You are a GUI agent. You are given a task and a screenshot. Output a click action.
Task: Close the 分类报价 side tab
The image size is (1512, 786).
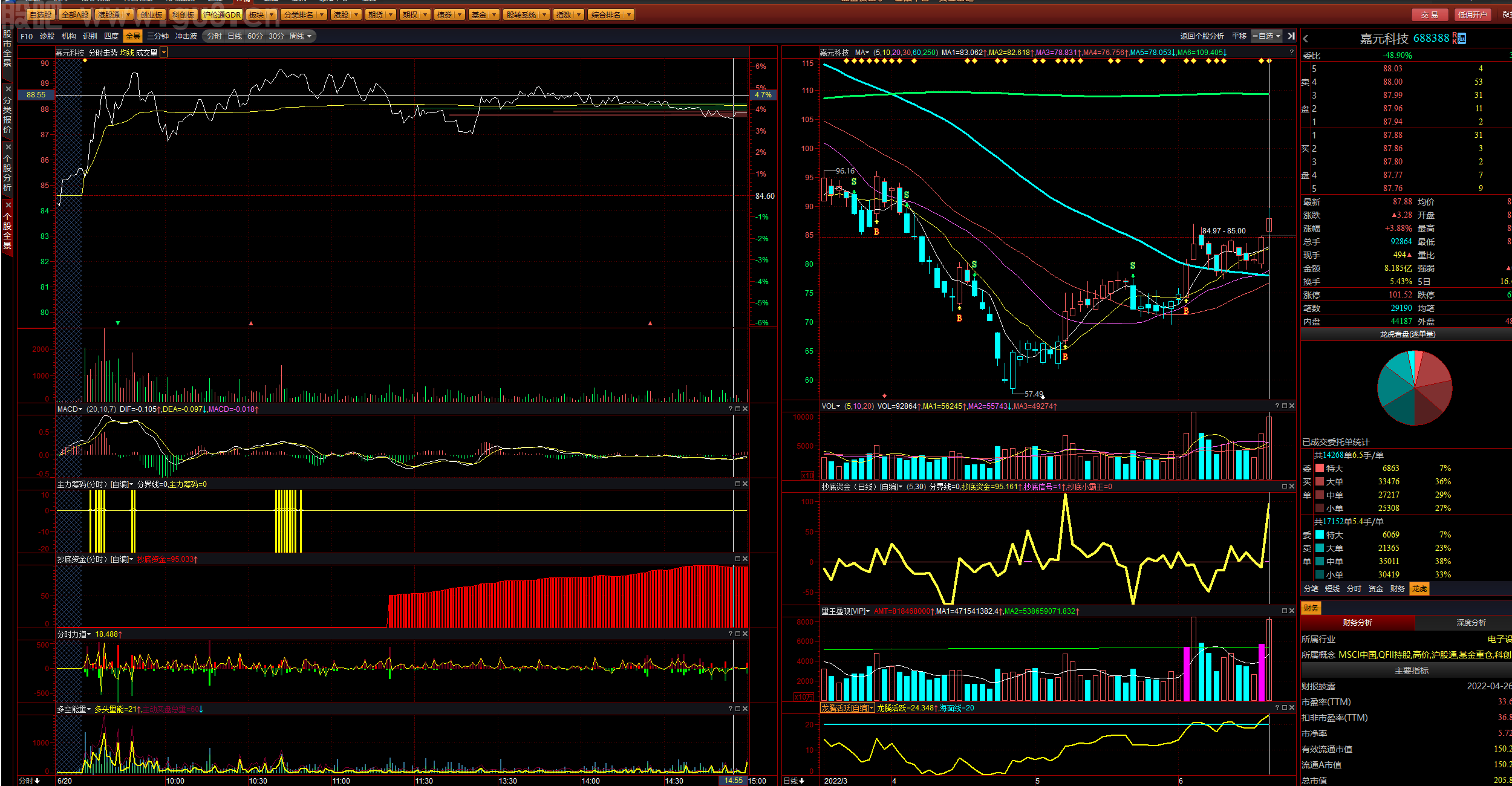[8, 89]
